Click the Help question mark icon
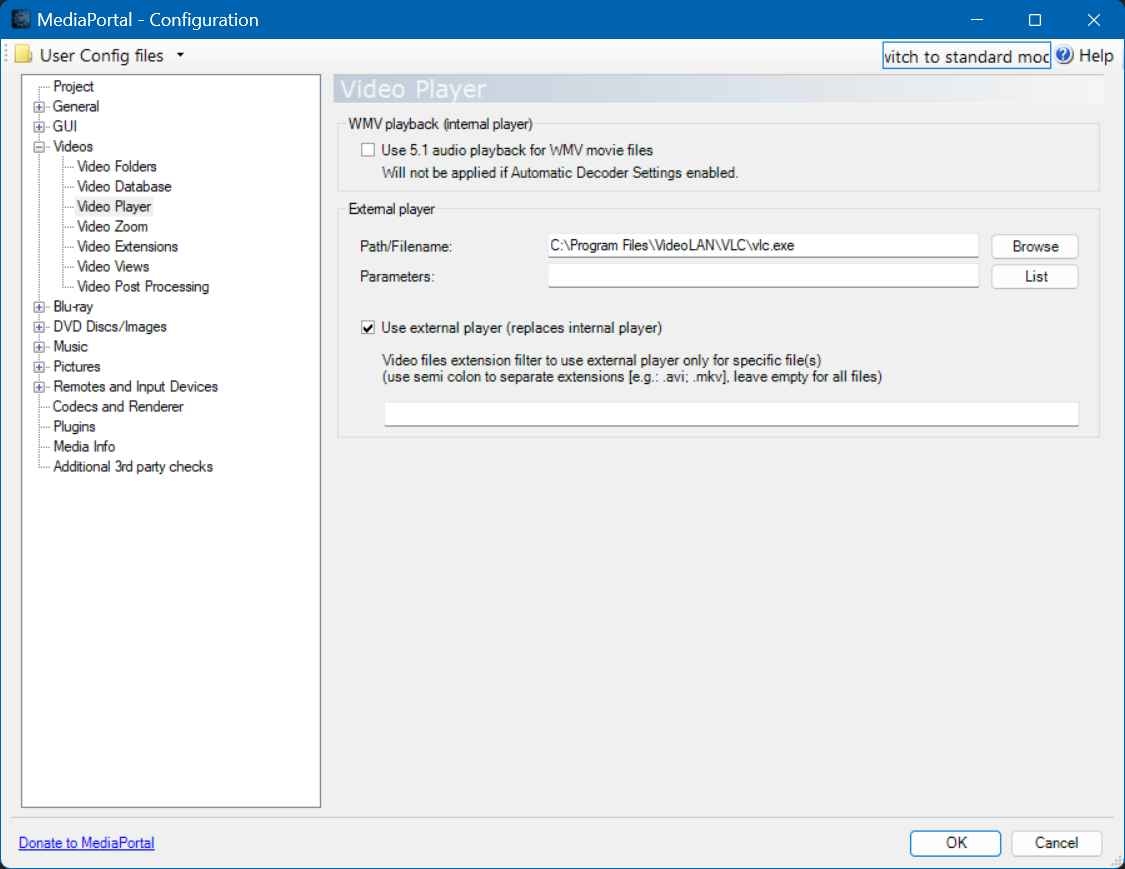This screenshot has width=1125, height=869. (1064, 56)
